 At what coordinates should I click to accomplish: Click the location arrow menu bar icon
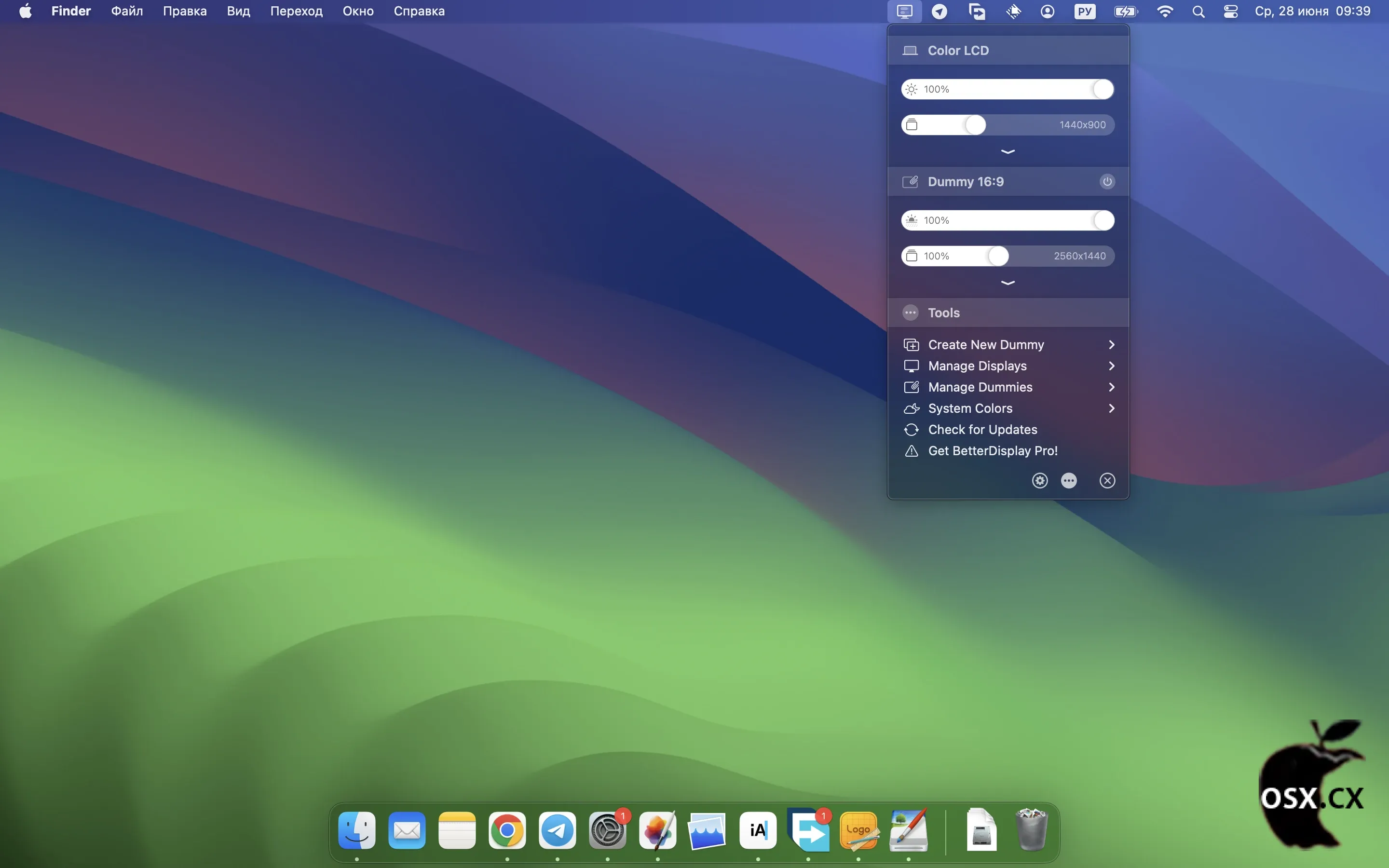pos(939,12)
